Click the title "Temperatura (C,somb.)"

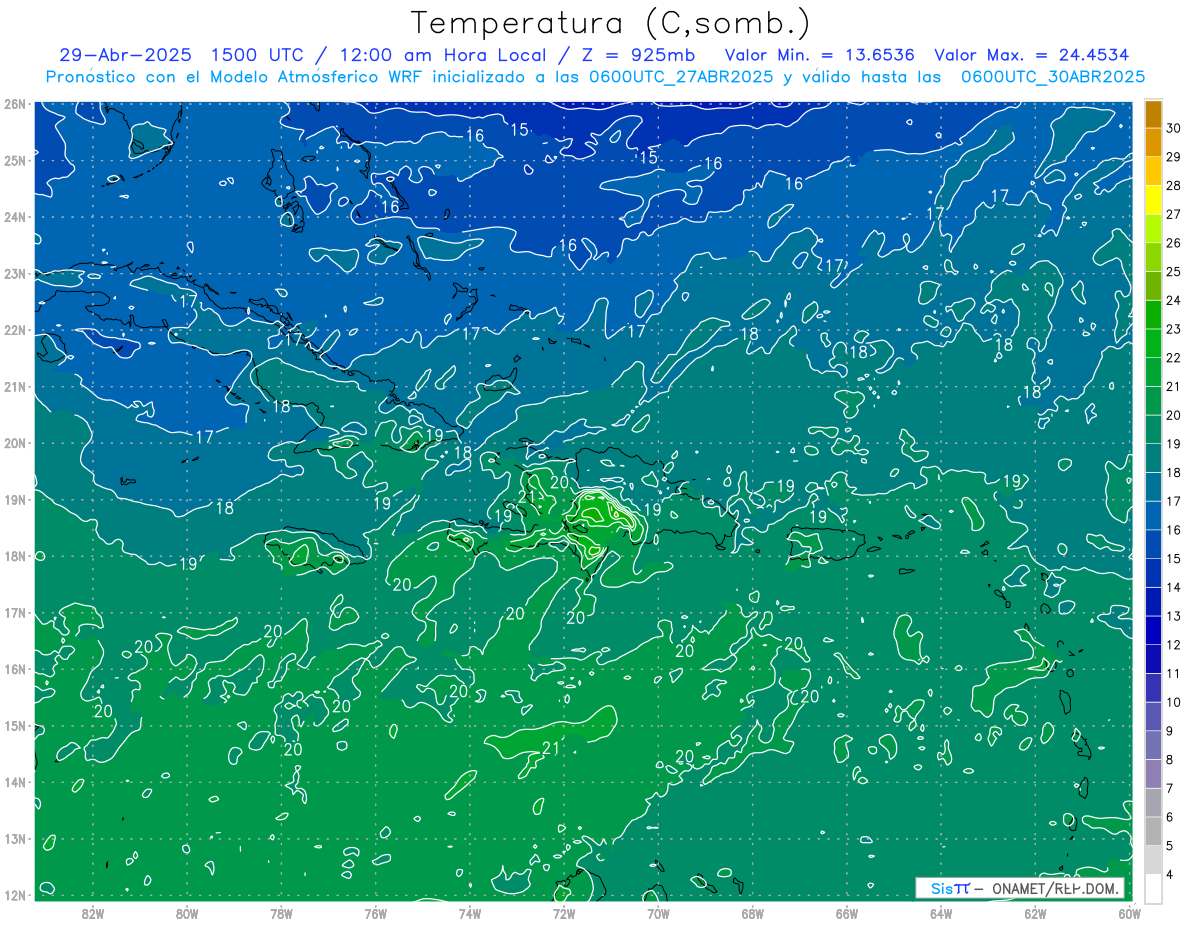[x=610, y=22]
